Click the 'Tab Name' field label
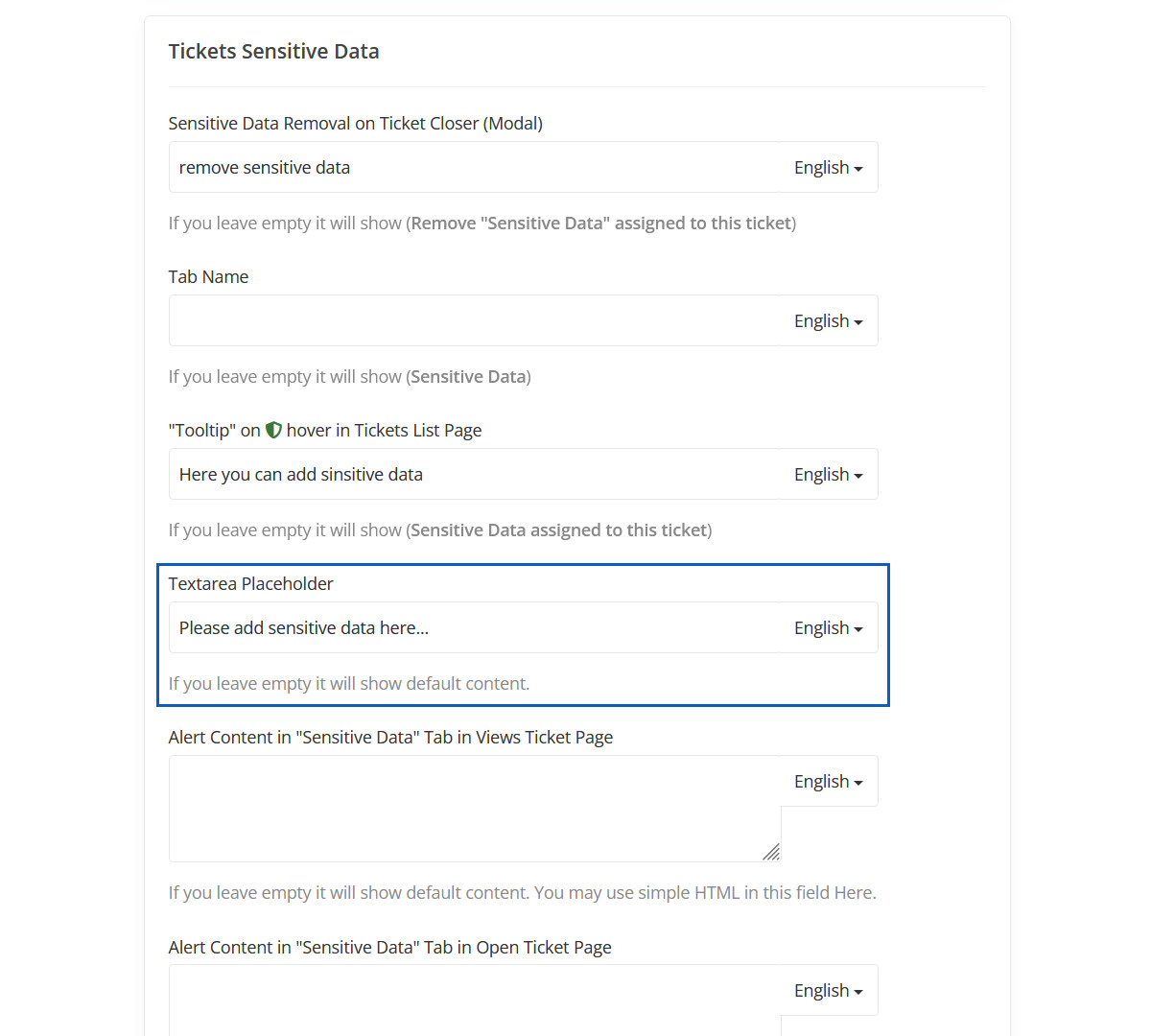This screenshot has width=1151, height=1036. coord(208,277)
